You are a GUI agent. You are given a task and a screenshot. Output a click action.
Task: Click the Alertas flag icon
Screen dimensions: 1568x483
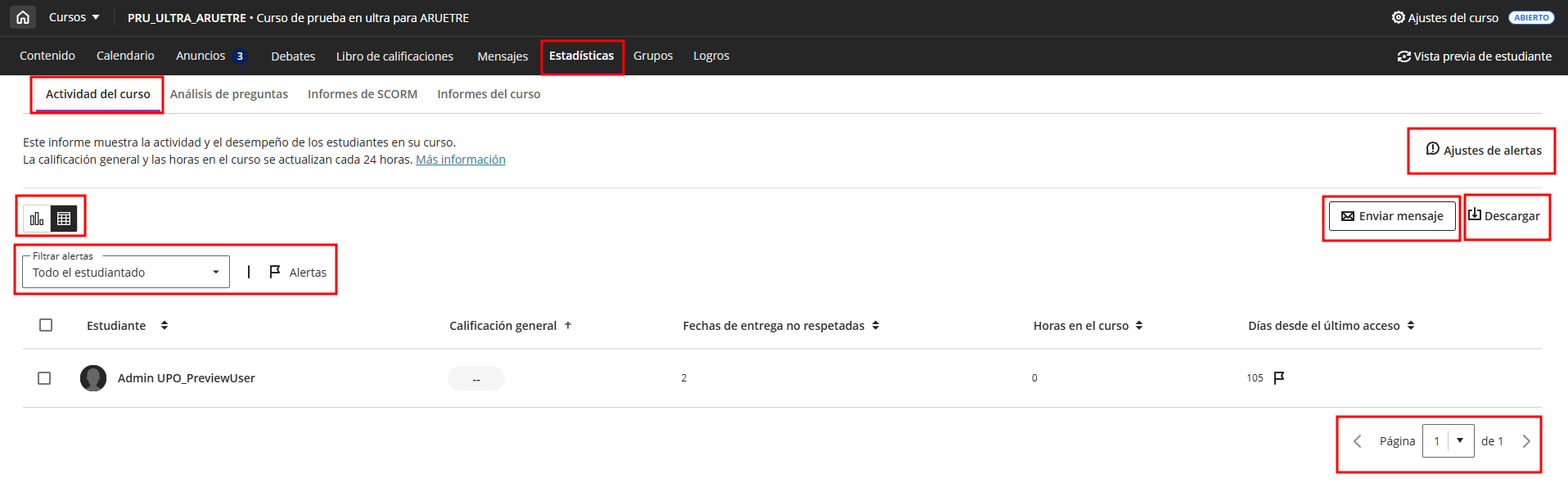pyautogui.click(x=275, y=272)
